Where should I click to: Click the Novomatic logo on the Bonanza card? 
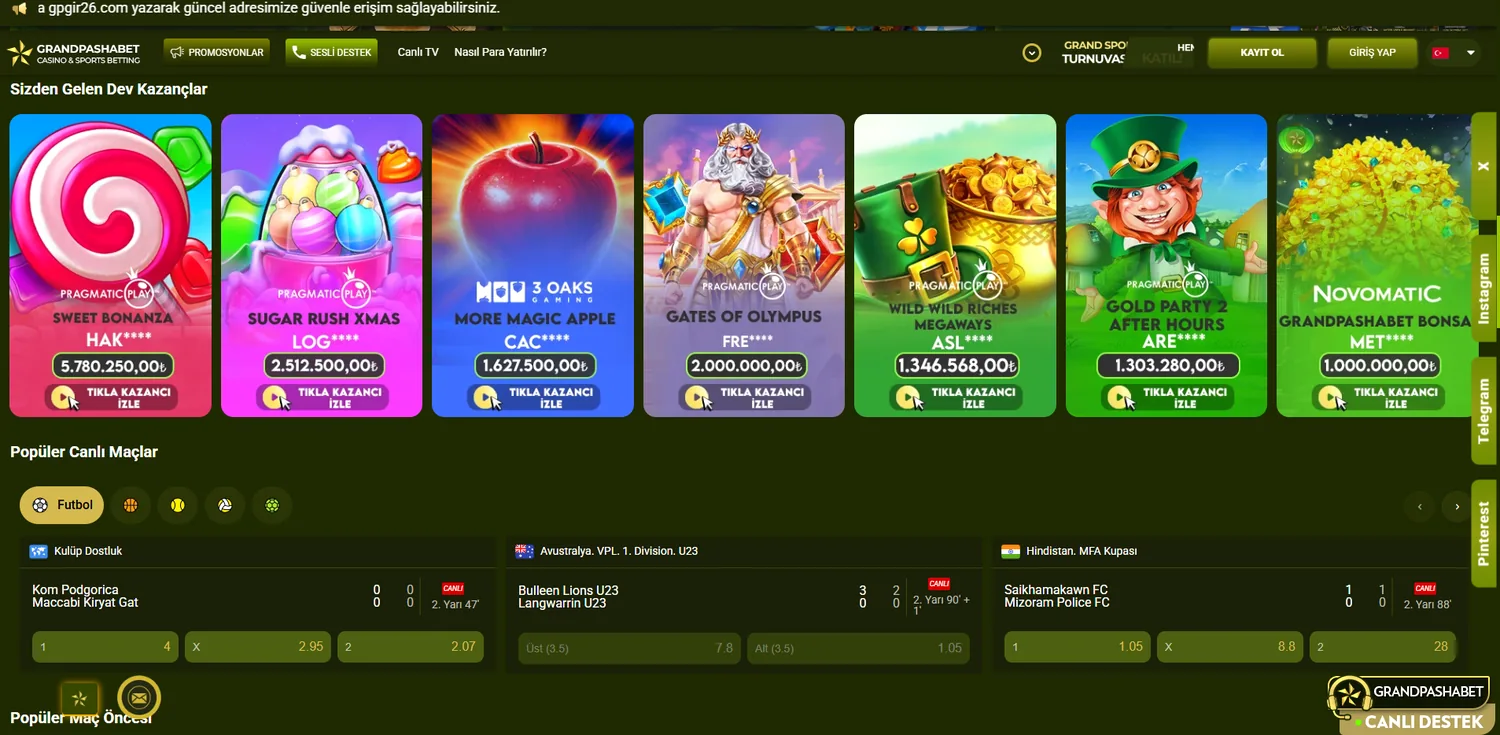pos(1377,294)
